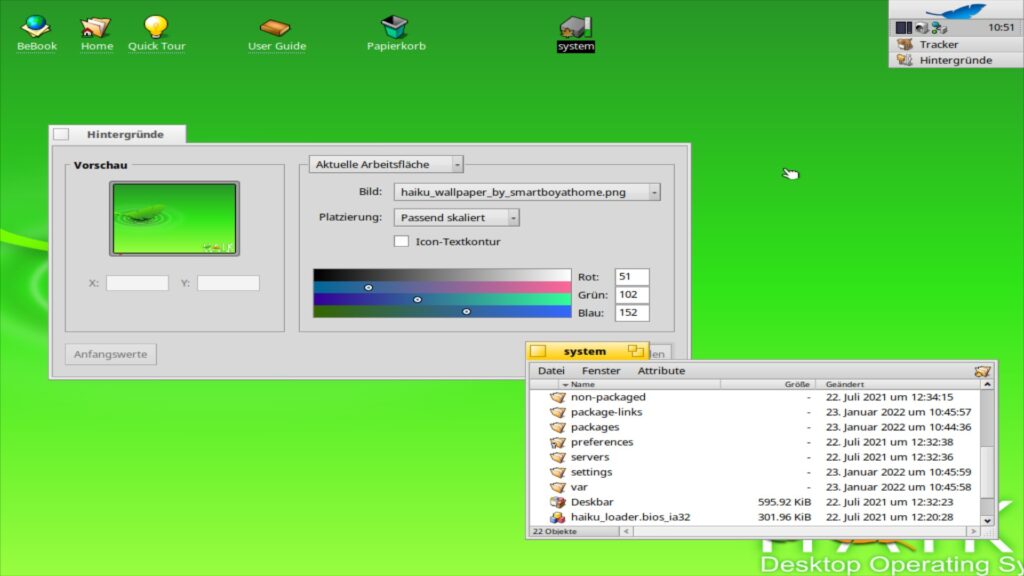1024x576 pixels.
Task: Click the Blau value field
Action: pos(632,313)
